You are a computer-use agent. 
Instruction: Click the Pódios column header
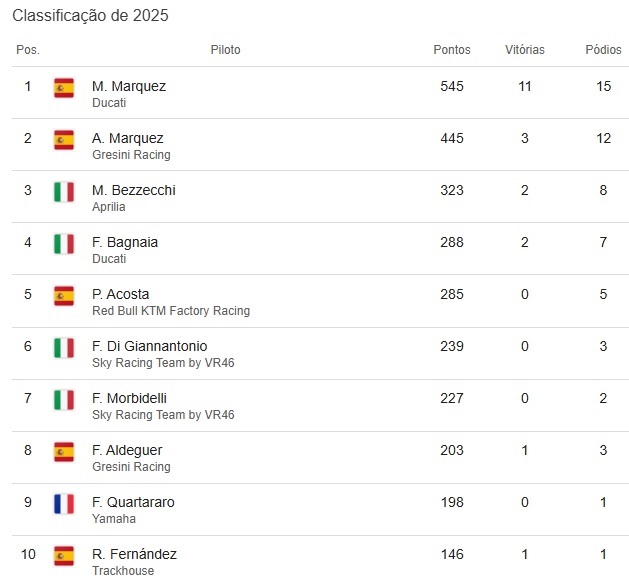click(603, 50)
